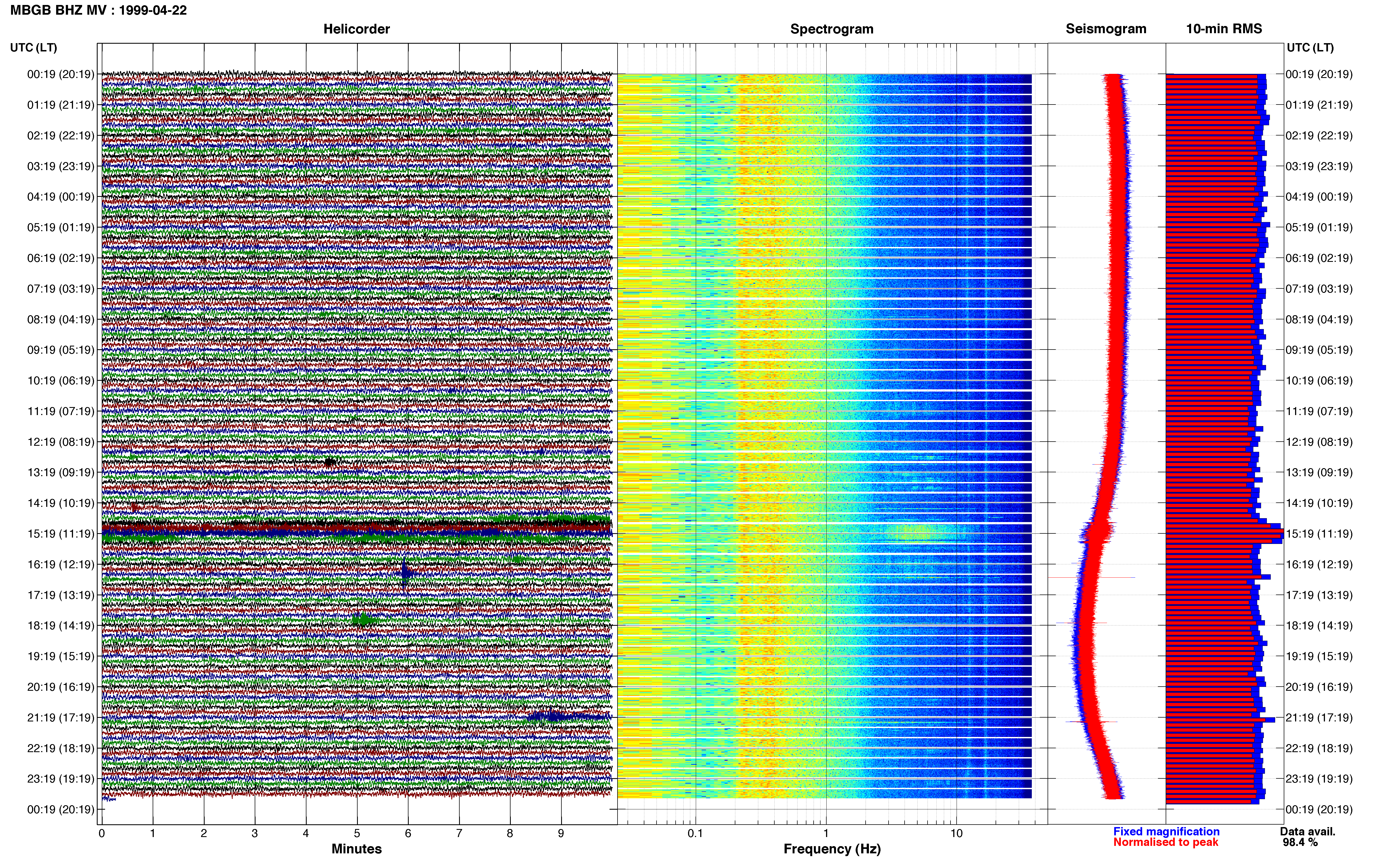Click right time label 10:19 (06:19)
This screenshot has height=868, width=1388.
(x=1319, y=380)
